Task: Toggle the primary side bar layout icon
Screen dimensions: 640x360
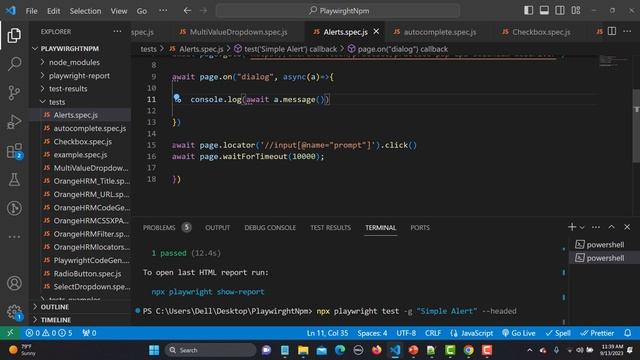Action: coord(528,10)
